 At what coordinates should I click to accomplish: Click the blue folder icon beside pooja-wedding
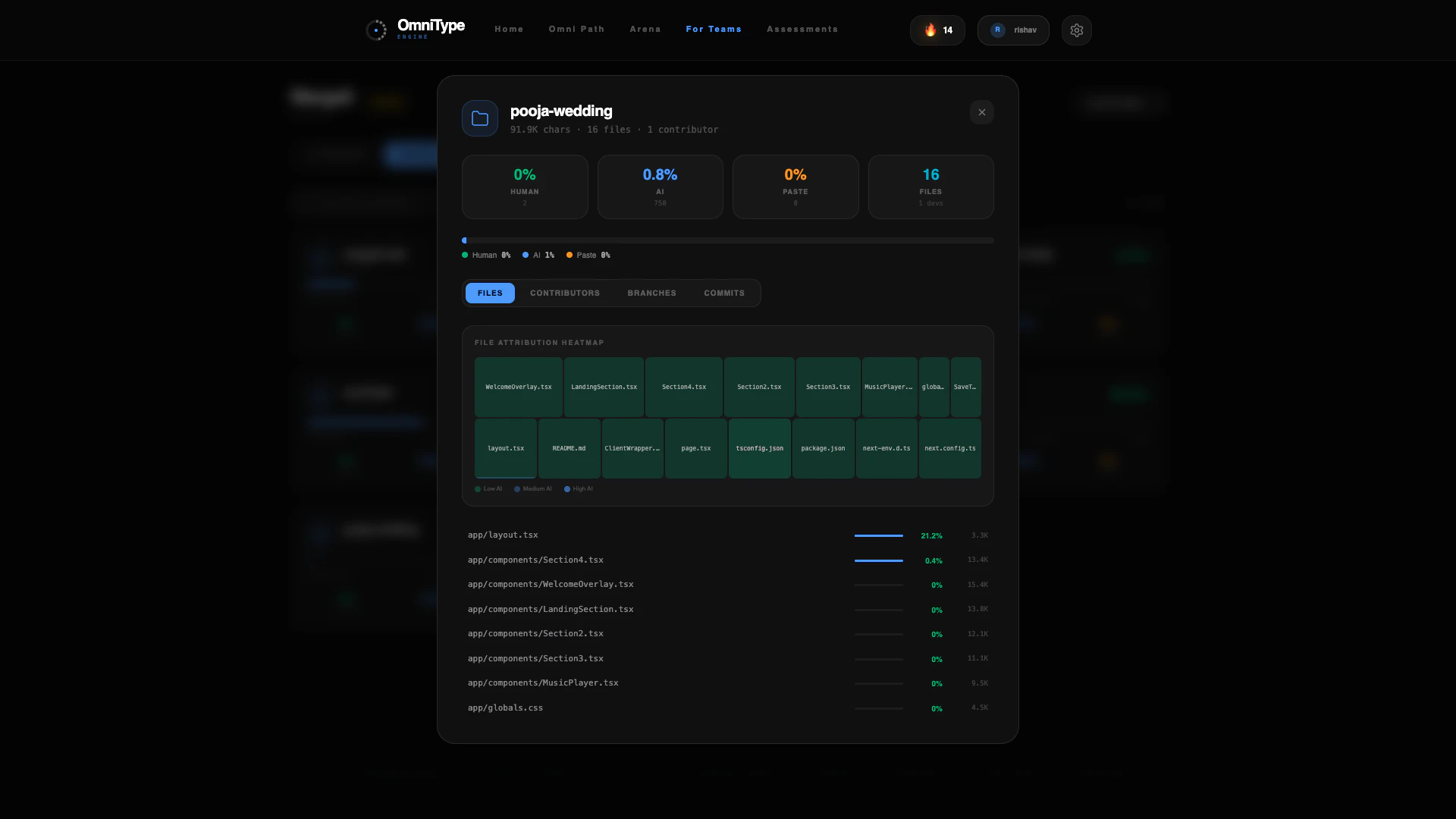(479, 118)
